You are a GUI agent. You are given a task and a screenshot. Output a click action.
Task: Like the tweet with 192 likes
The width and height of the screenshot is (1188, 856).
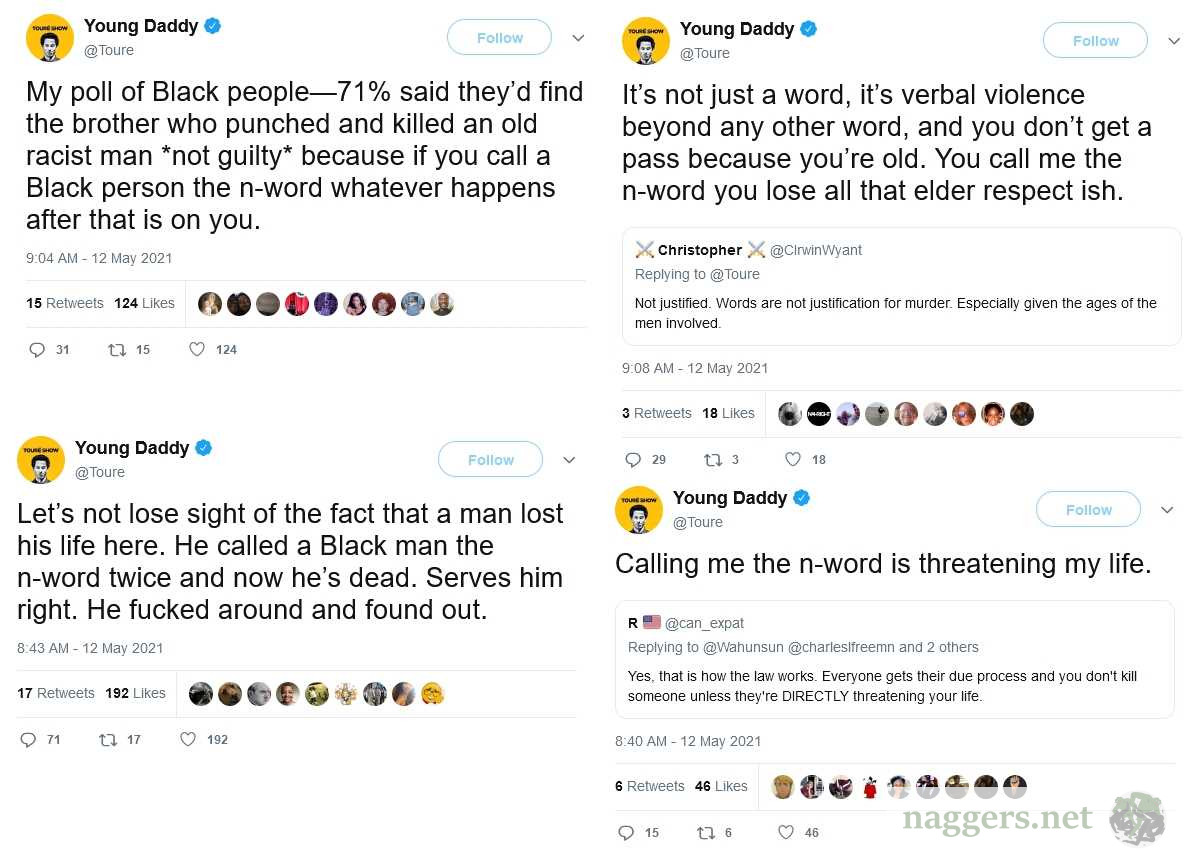point(188,740)
